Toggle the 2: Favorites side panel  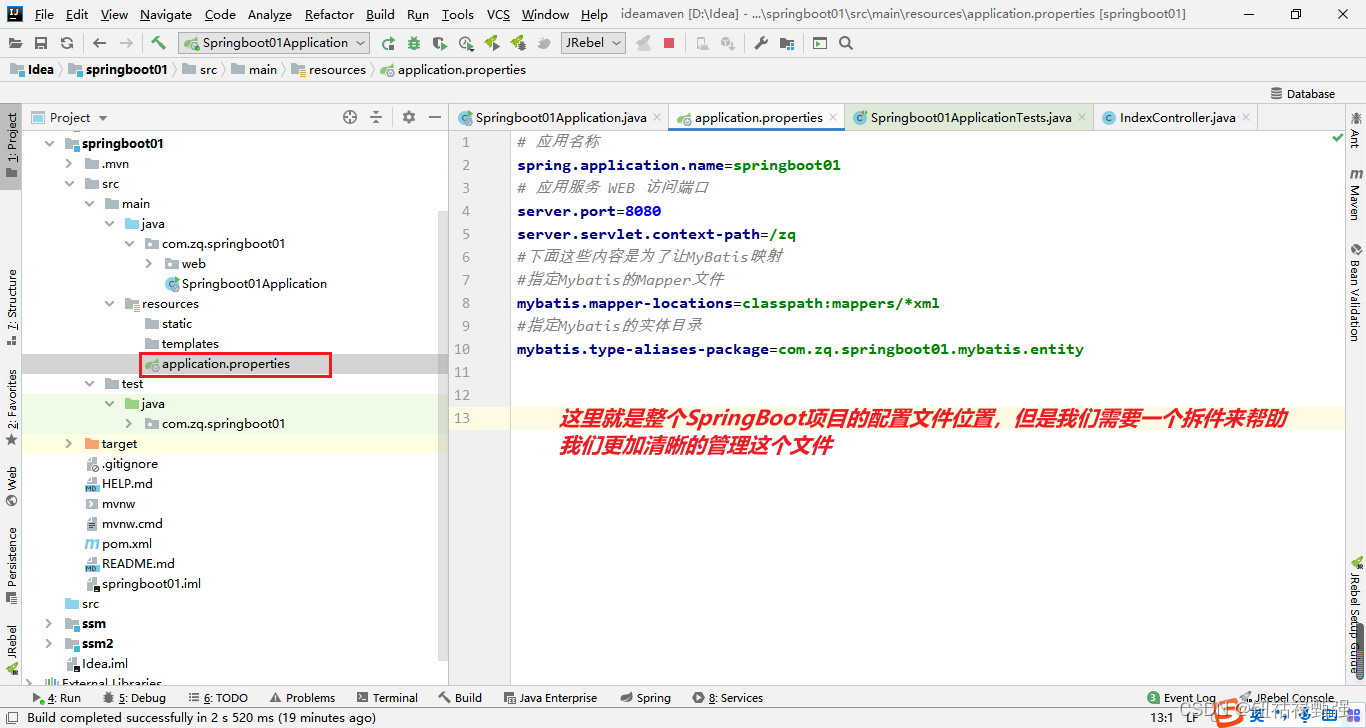pos(11,406)
